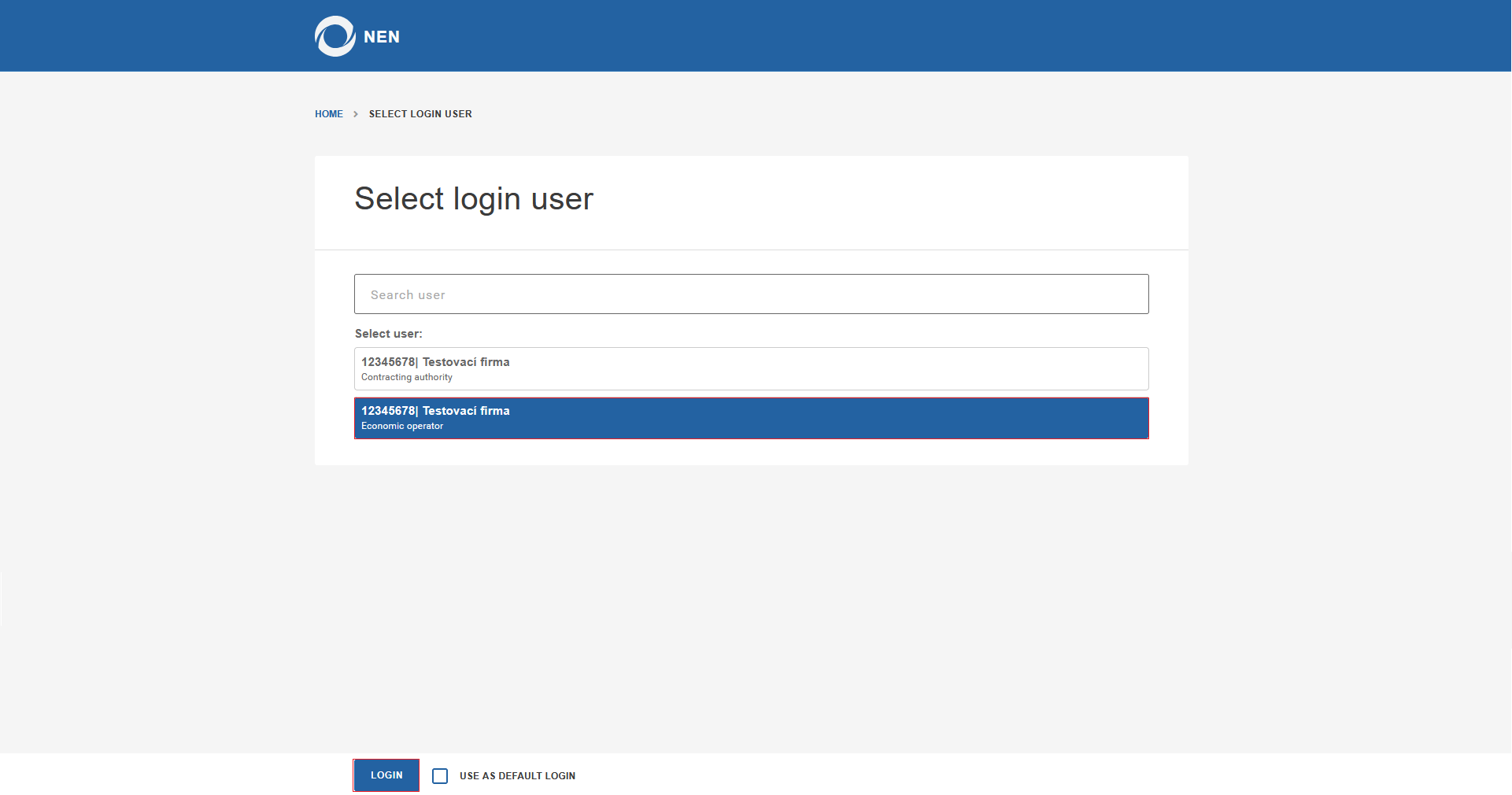
Task: Click the Select user label
Action: pyautogui.click(x=387, y=334)
